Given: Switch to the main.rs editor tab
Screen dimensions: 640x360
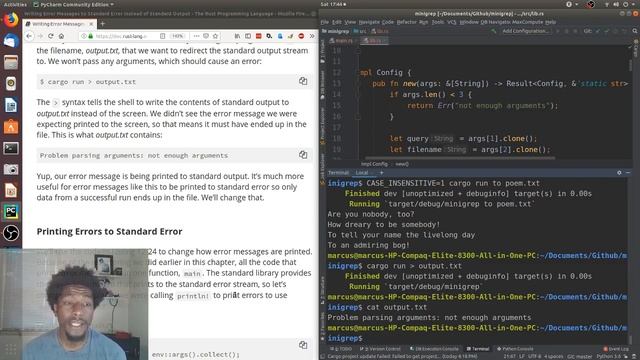Looking at the screenshot, I should (x=341, y=41).
